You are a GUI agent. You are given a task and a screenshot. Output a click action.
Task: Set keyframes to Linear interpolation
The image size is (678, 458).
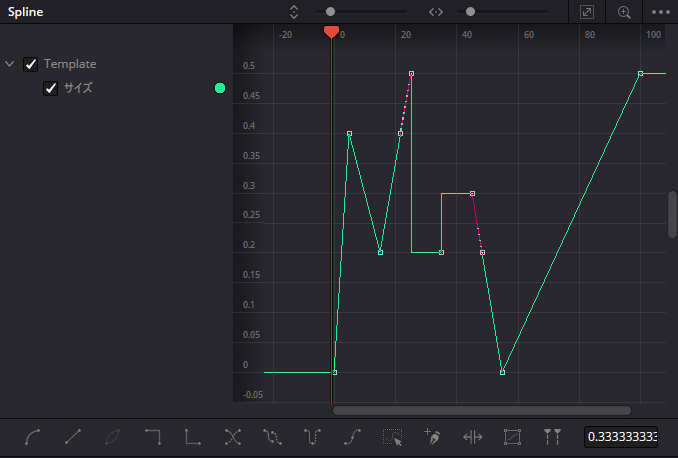point(73,437)
